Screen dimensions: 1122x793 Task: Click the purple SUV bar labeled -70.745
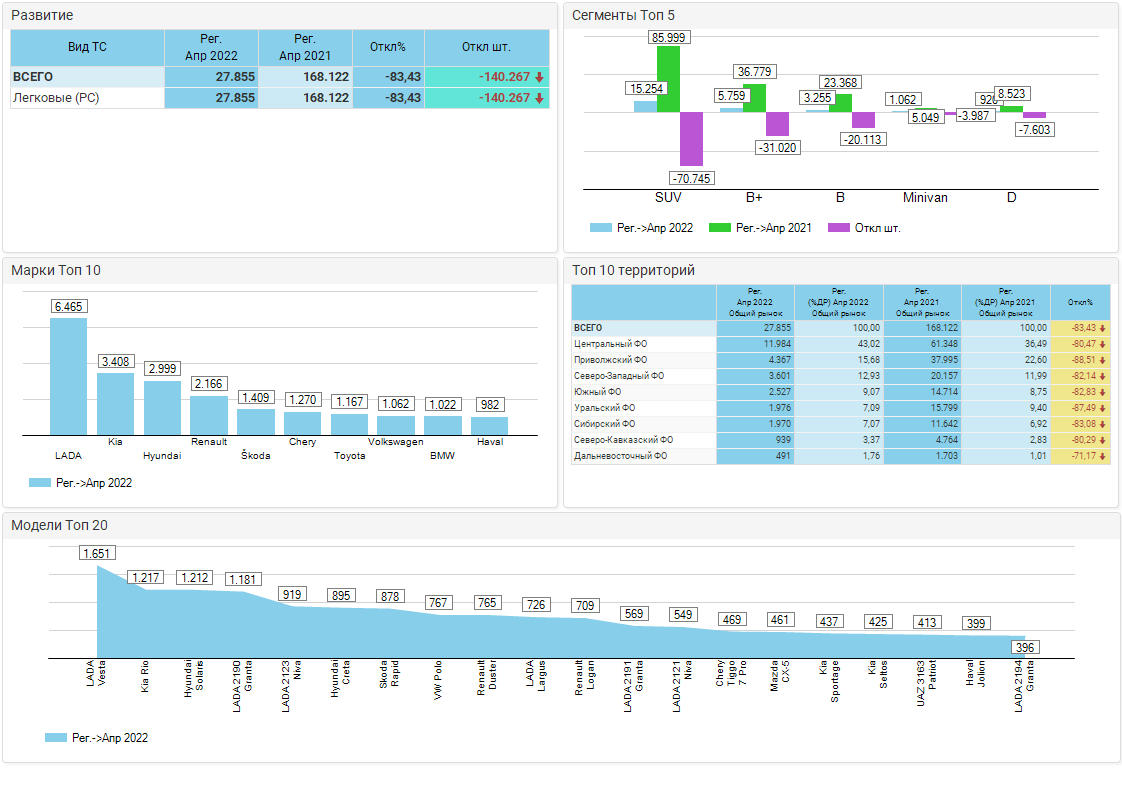pyautogui.click(x=691, y=139)
